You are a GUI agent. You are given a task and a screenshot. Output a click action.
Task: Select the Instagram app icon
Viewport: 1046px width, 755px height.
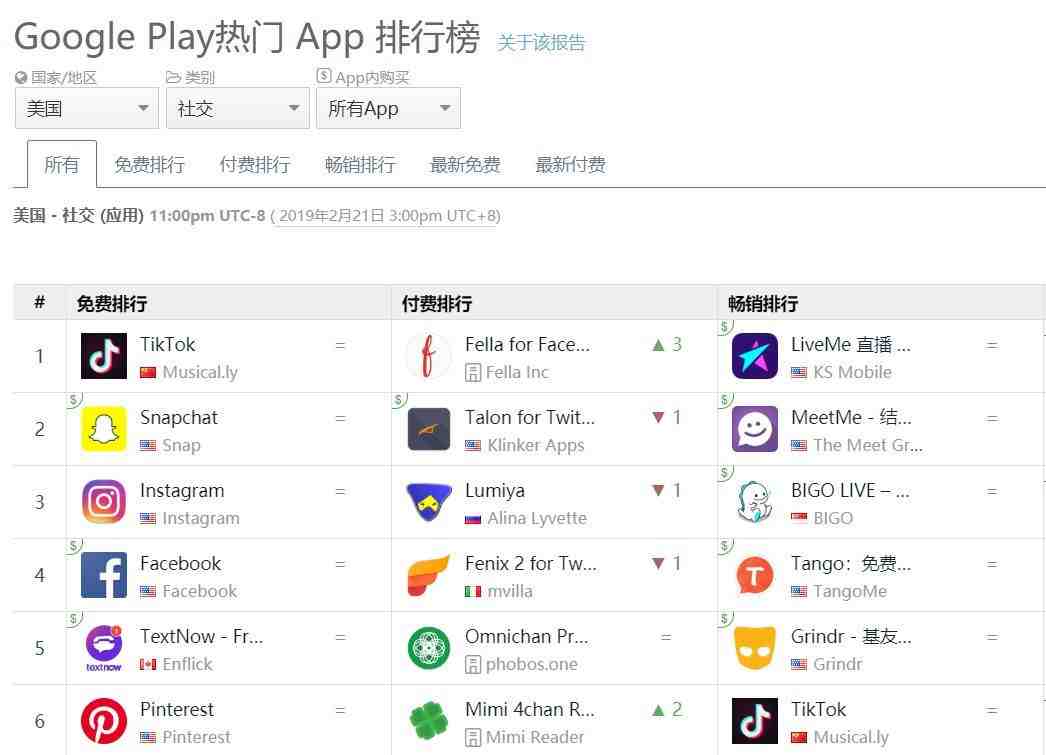104,502
